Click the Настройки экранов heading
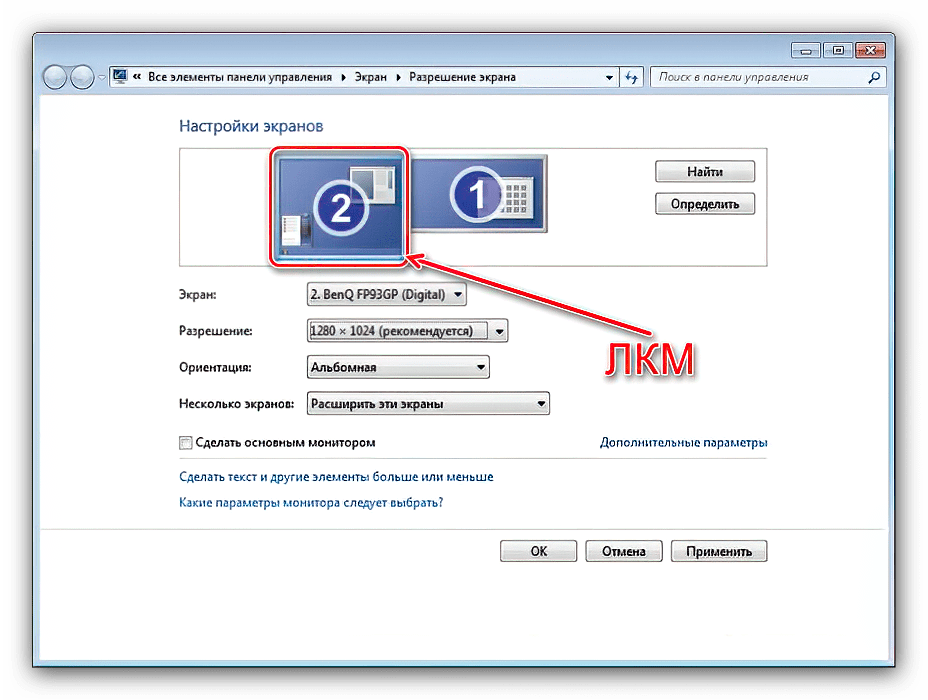 [251, 126]
